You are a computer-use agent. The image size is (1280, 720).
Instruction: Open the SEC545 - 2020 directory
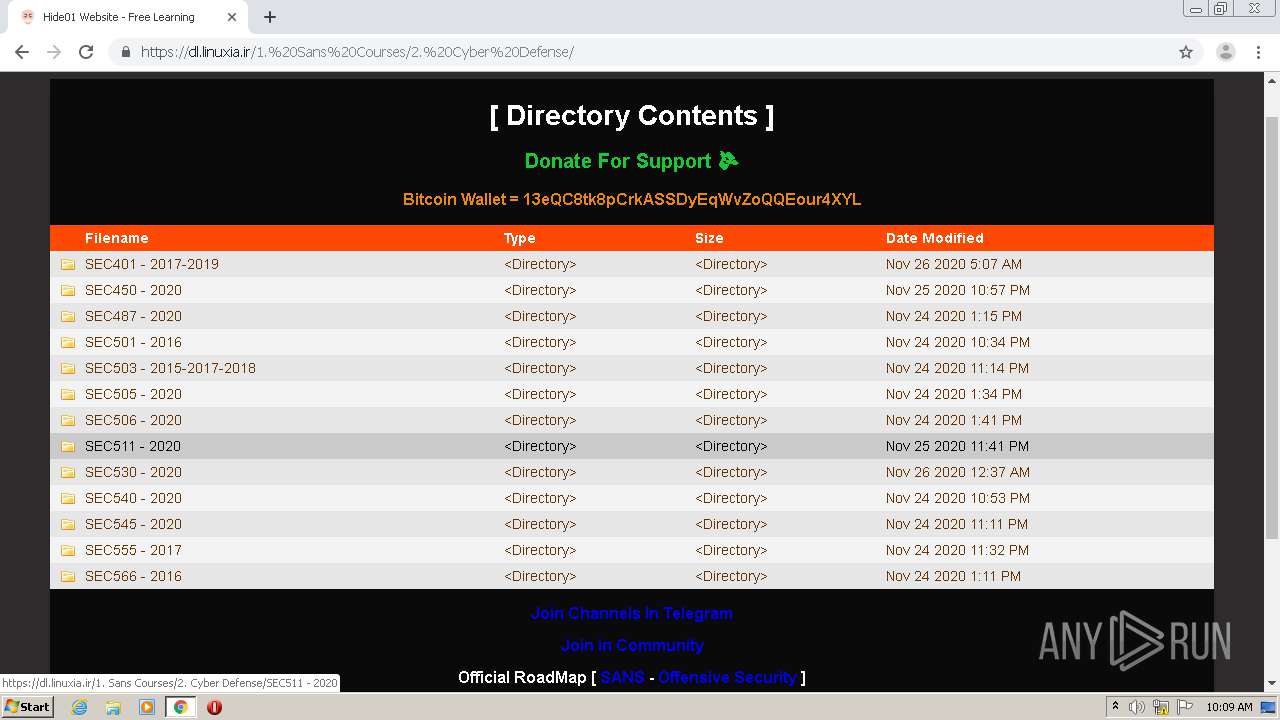[x=133, y=524]
